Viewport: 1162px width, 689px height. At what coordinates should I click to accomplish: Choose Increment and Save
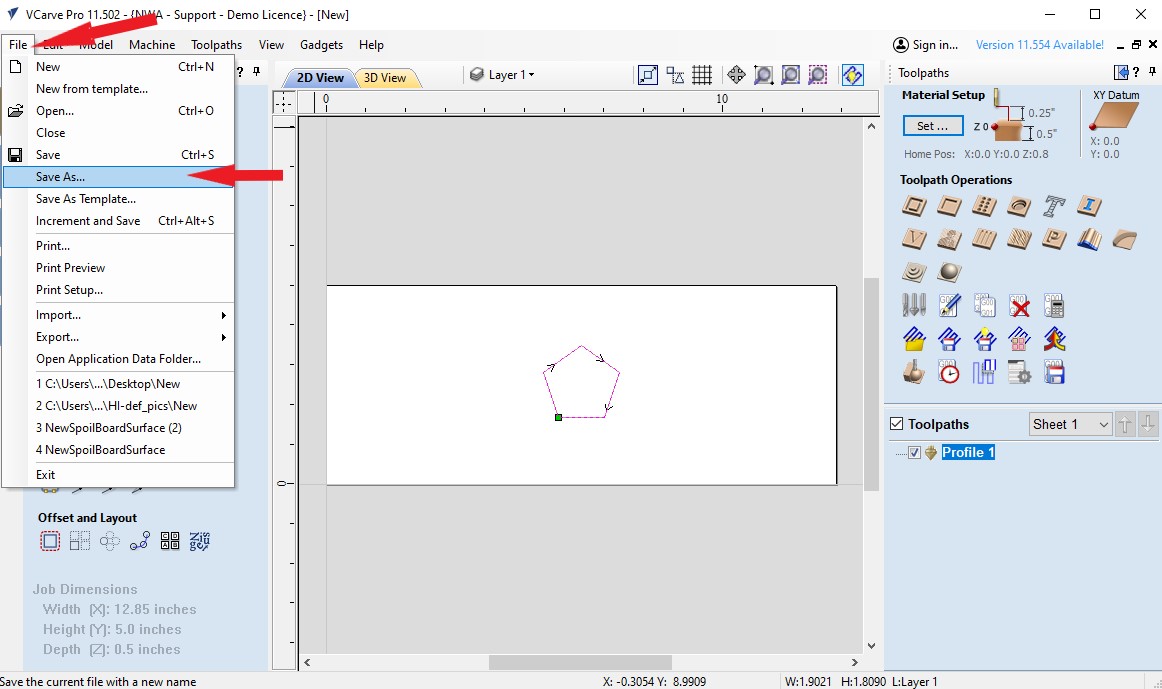[x=119, y=221]
